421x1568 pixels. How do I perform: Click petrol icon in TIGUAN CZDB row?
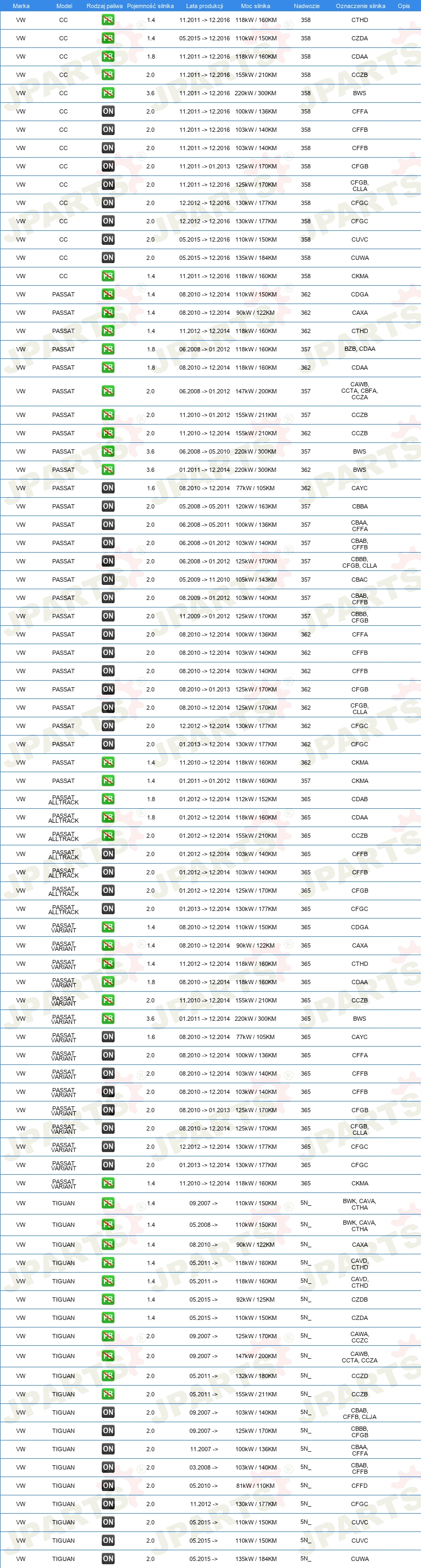coord(108,1299)
